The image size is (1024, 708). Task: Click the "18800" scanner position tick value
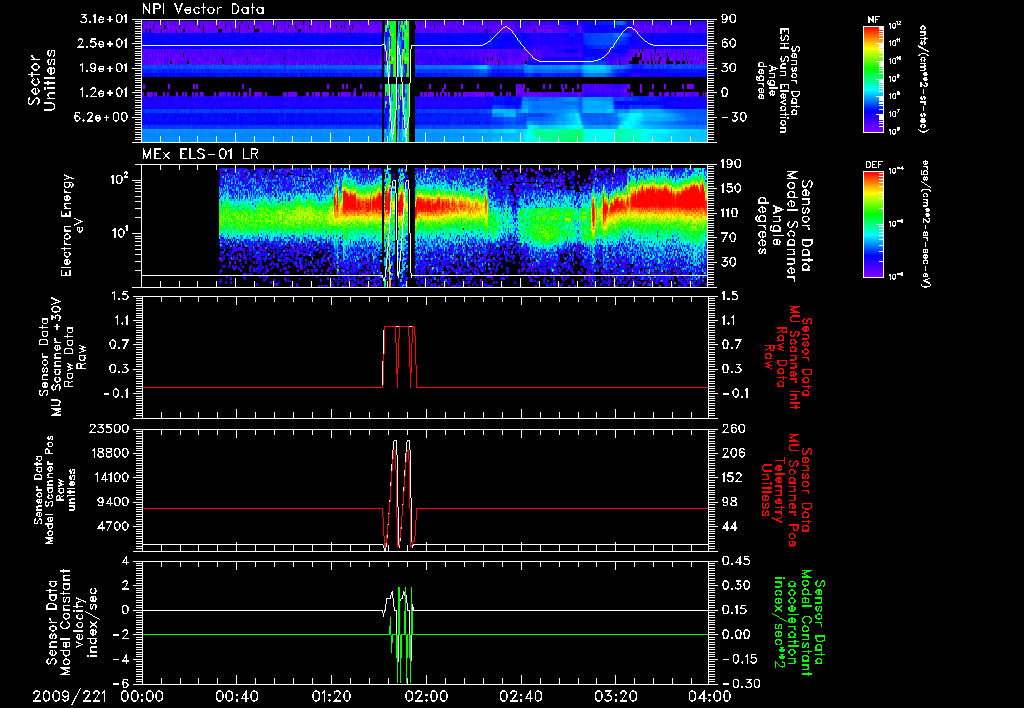point(111,453)
